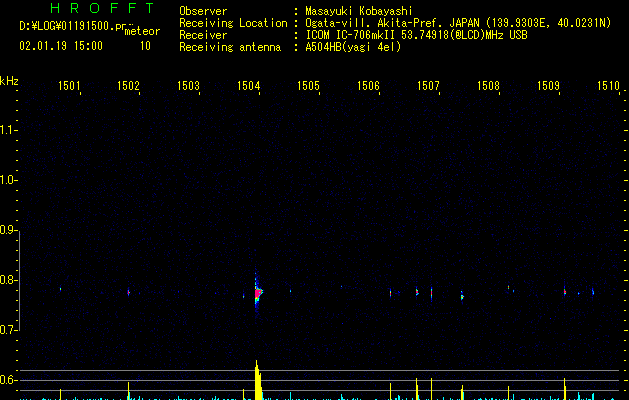
Task: Click the HROFFT title text
Action: [103, 8]
